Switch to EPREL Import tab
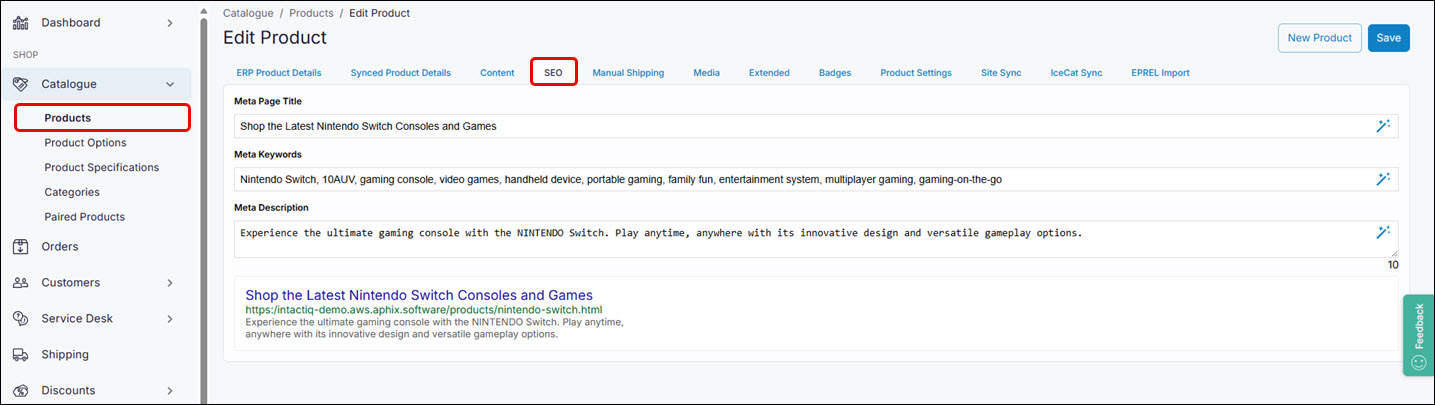The image size is (1435, 405). point(1160,73)
